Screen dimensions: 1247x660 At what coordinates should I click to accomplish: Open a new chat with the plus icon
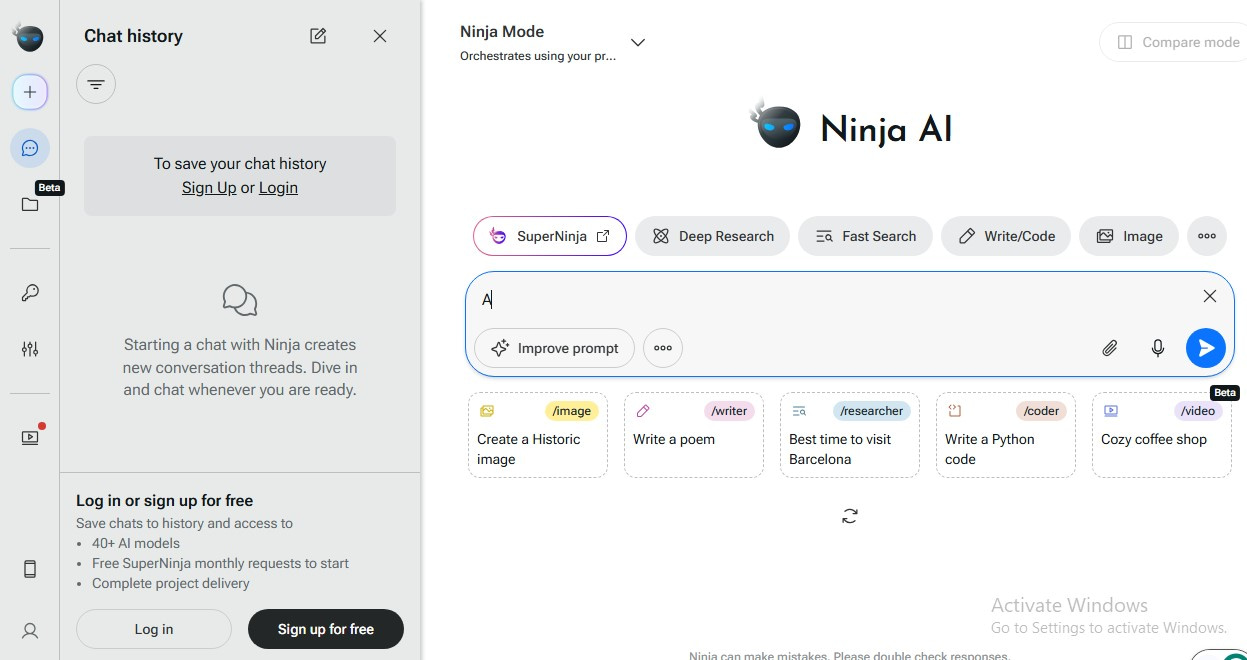click(30, 91)
